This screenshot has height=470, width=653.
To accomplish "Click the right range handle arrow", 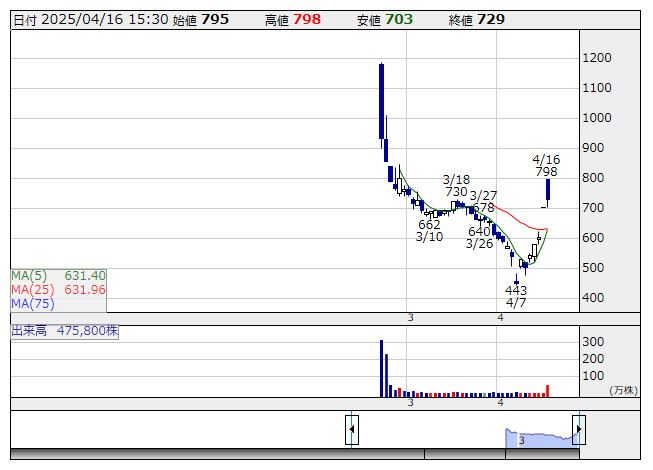I will tap(579, 430).
